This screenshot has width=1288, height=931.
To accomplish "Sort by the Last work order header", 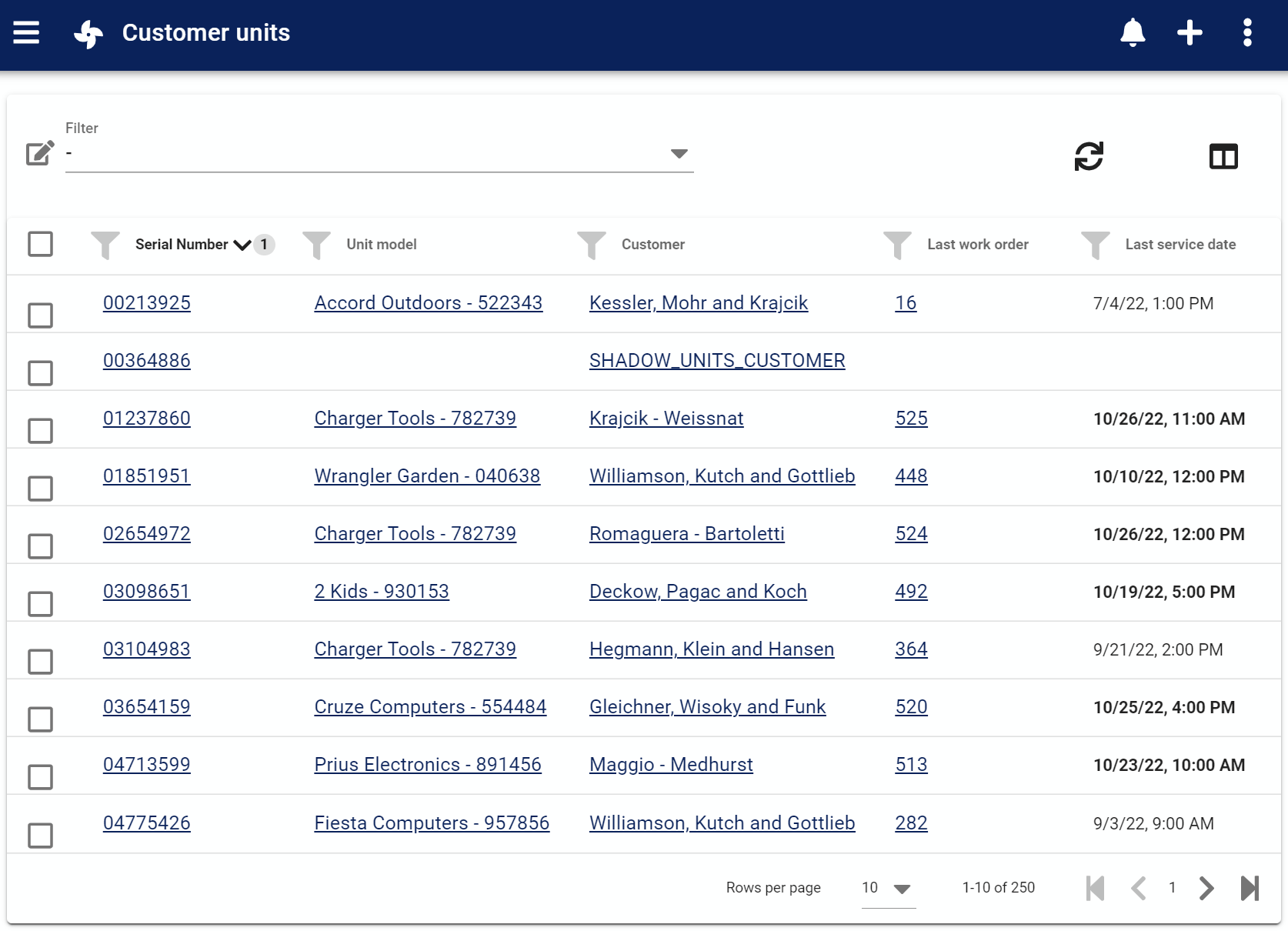I will pos(978,244).
